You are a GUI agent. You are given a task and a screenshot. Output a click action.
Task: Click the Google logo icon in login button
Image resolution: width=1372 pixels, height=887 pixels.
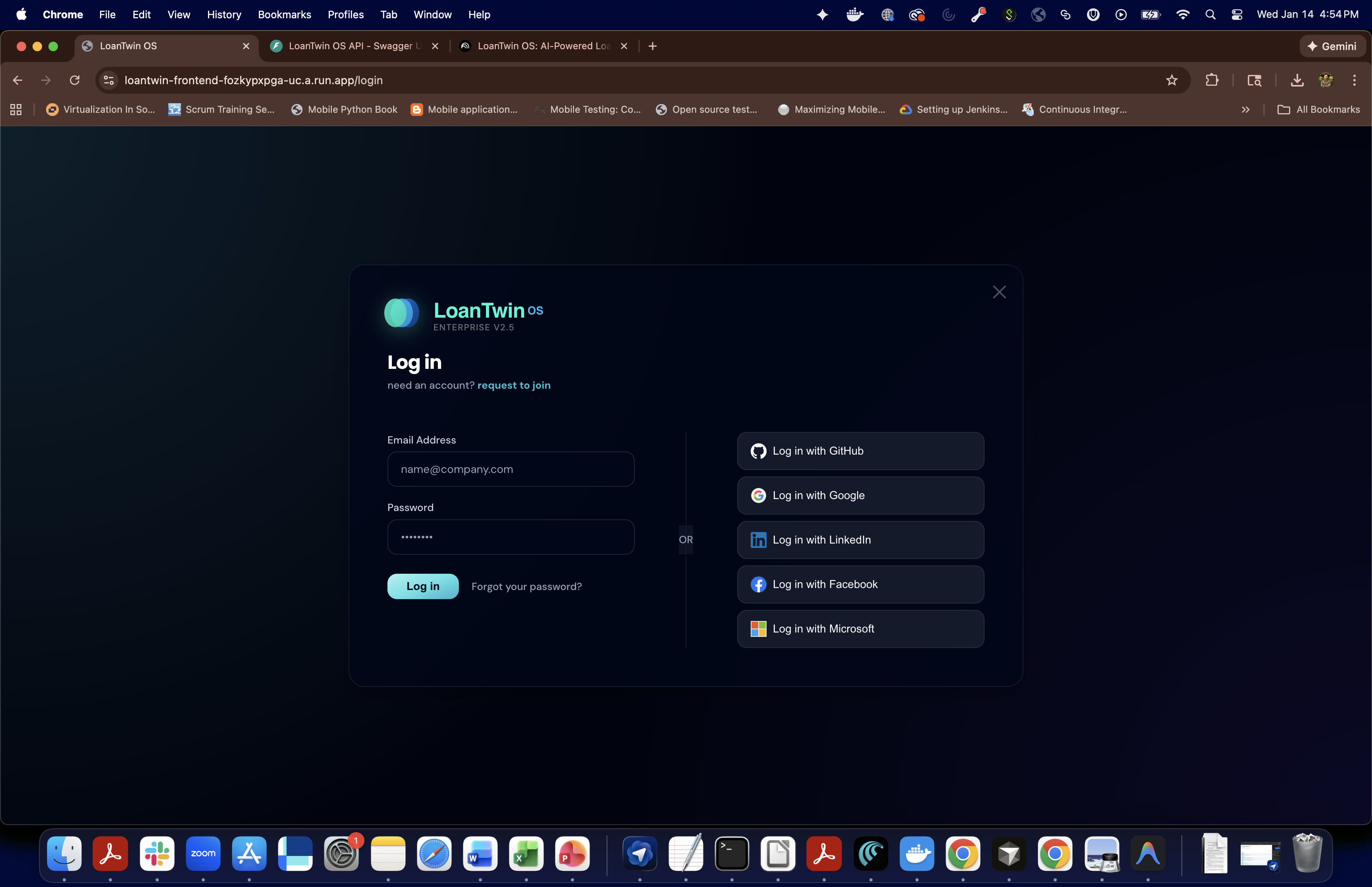tap(758, 496)
